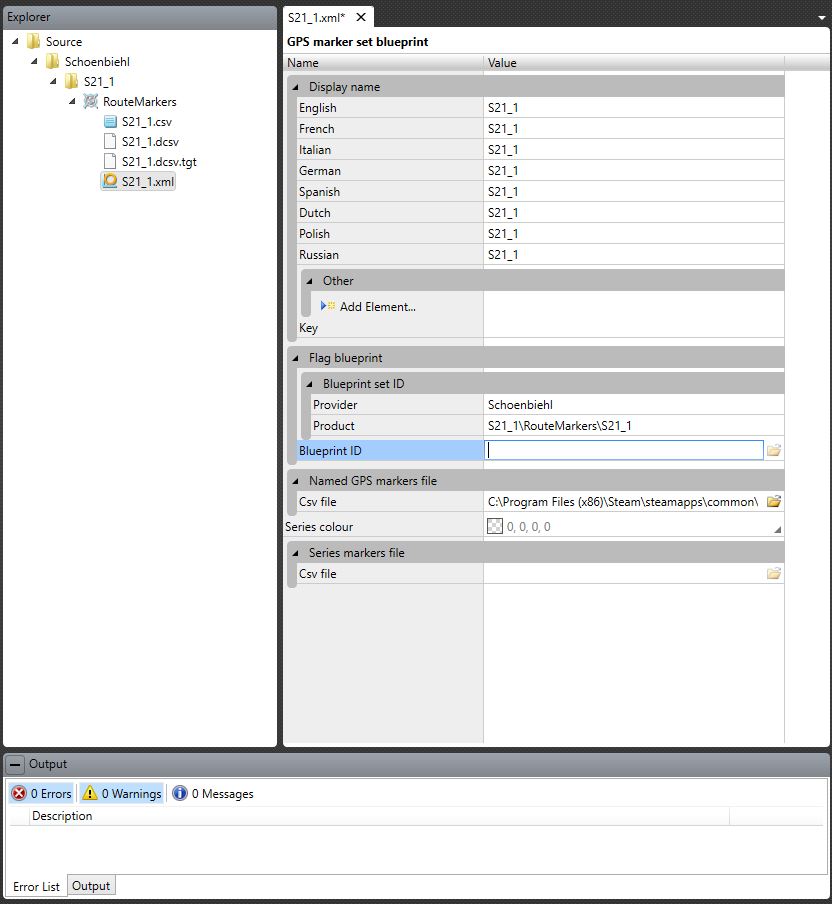Collapse the Schoenbiehl tree node
832x904 pixels.
34,61
